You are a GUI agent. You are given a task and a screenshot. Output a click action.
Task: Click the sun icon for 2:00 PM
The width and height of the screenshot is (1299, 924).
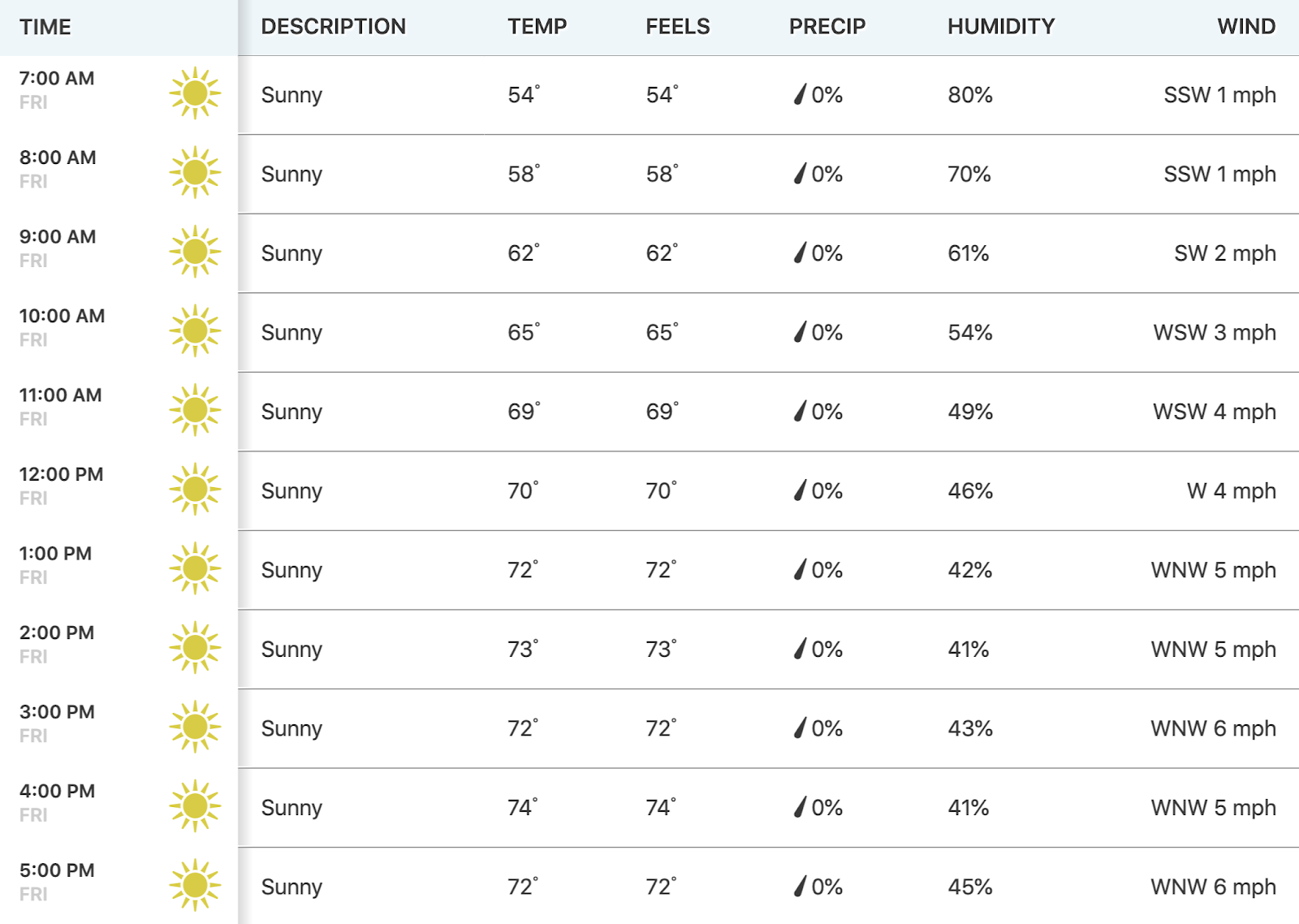195,647
